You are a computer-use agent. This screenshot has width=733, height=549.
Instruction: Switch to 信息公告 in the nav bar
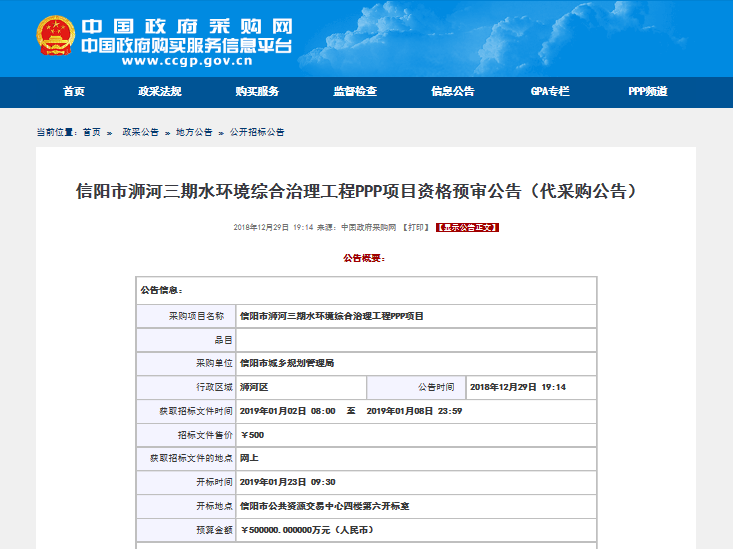point(452,92)
